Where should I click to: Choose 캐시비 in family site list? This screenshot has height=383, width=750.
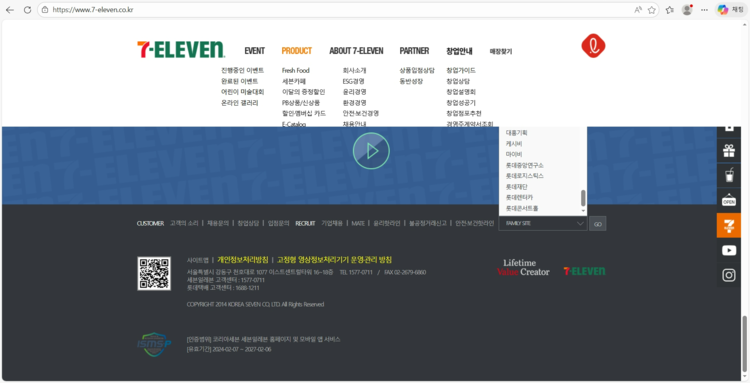tap(514, 143)
